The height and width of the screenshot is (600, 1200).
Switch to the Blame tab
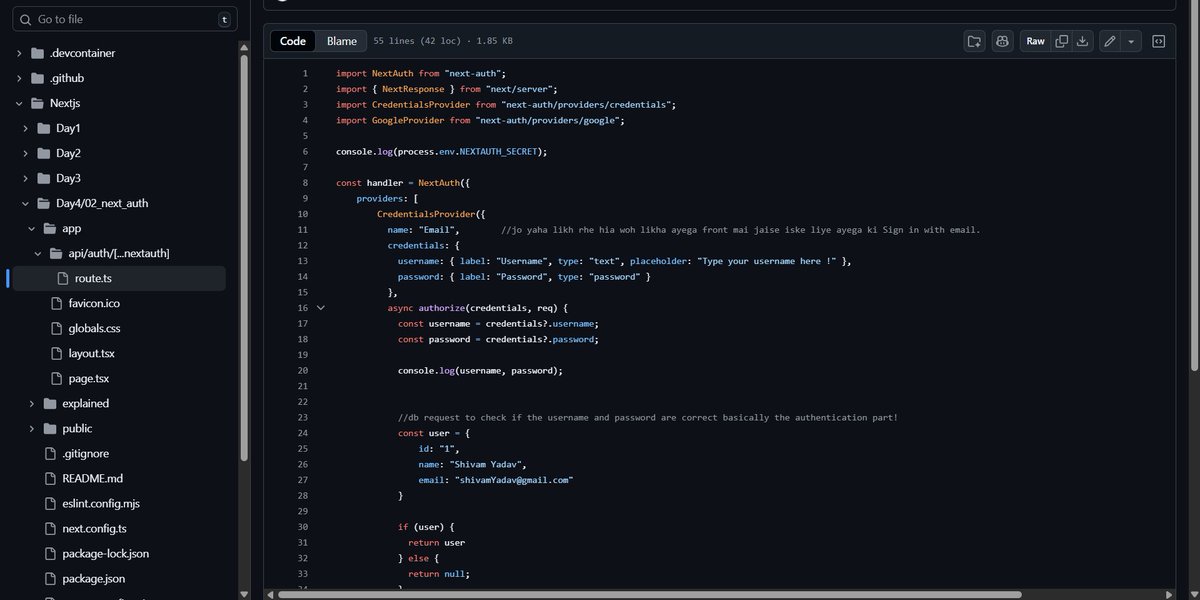pyautogui.click(x=342, y=41)
